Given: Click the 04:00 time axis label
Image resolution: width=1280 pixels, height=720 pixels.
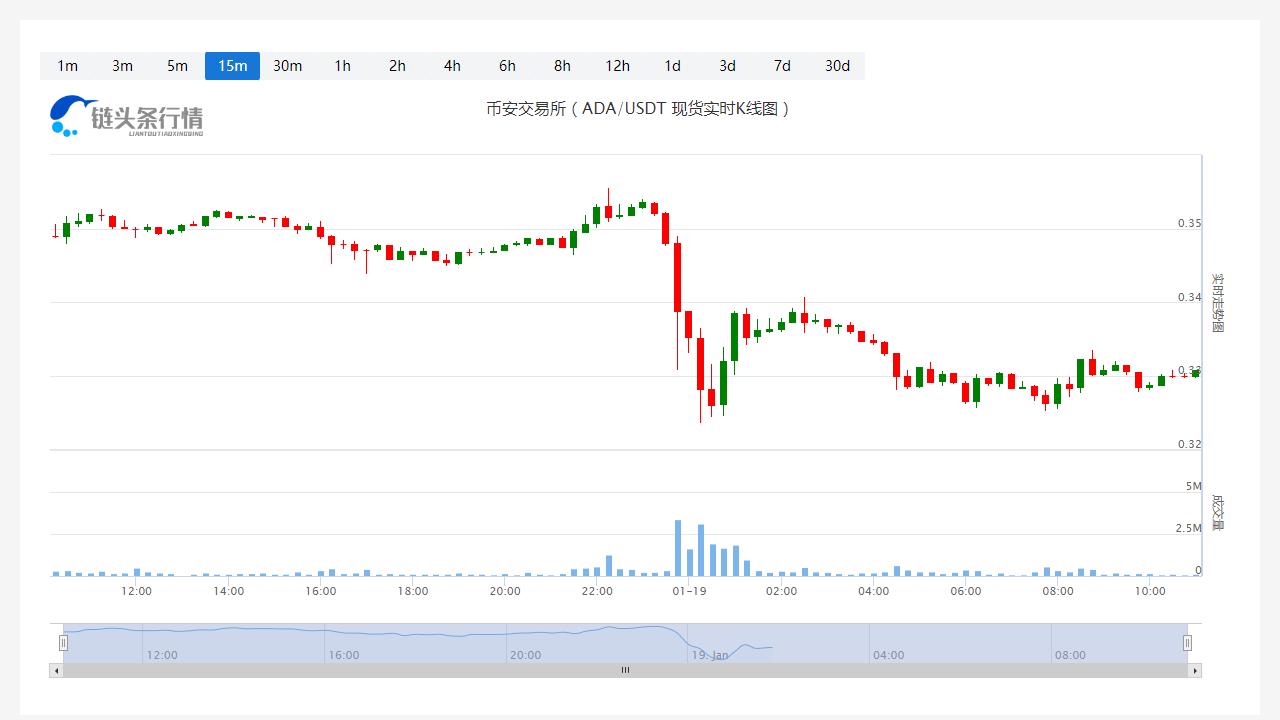Looking at the screenshot, I should 873,591.
